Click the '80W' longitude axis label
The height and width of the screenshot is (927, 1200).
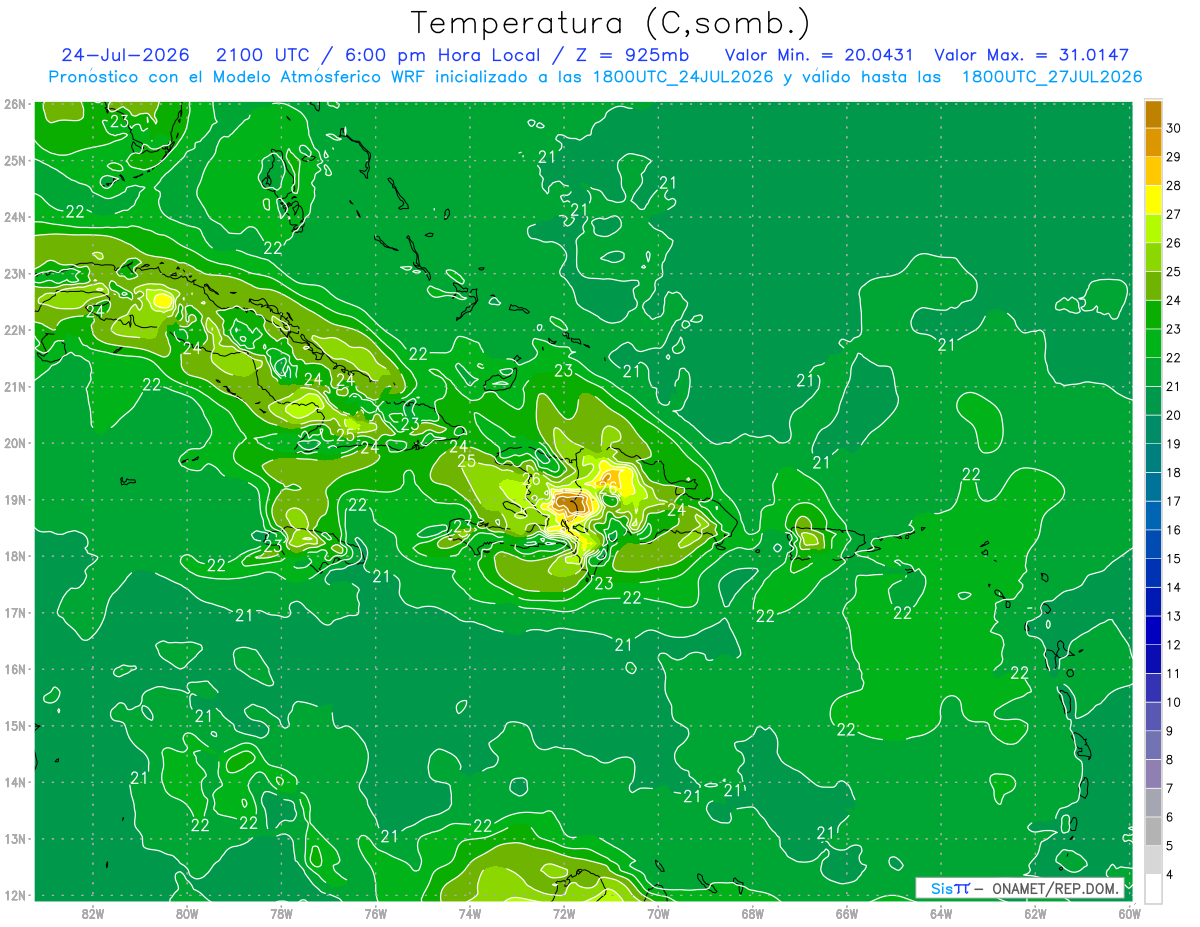tap(187, 913)
